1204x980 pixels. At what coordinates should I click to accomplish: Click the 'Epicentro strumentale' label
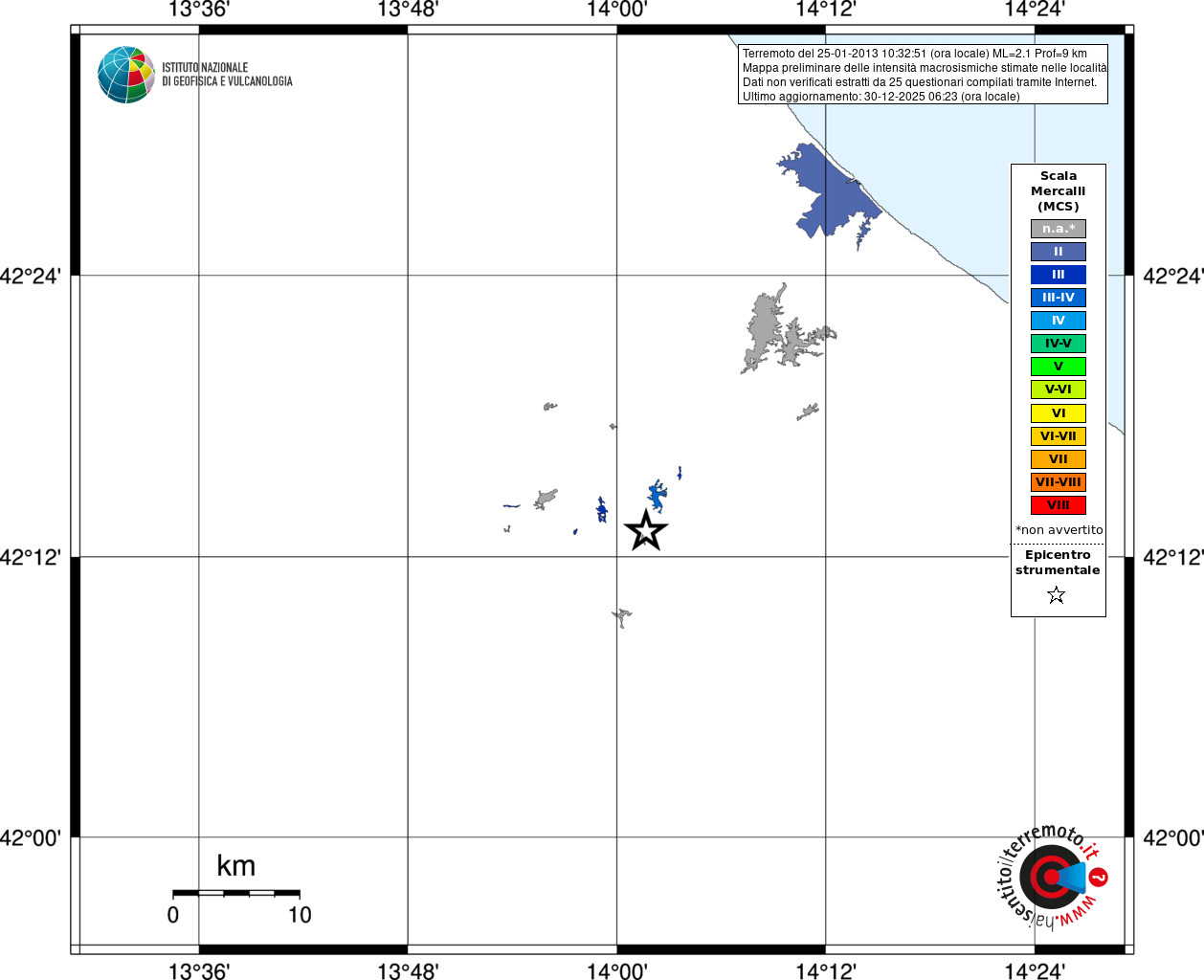[1058, 563]
